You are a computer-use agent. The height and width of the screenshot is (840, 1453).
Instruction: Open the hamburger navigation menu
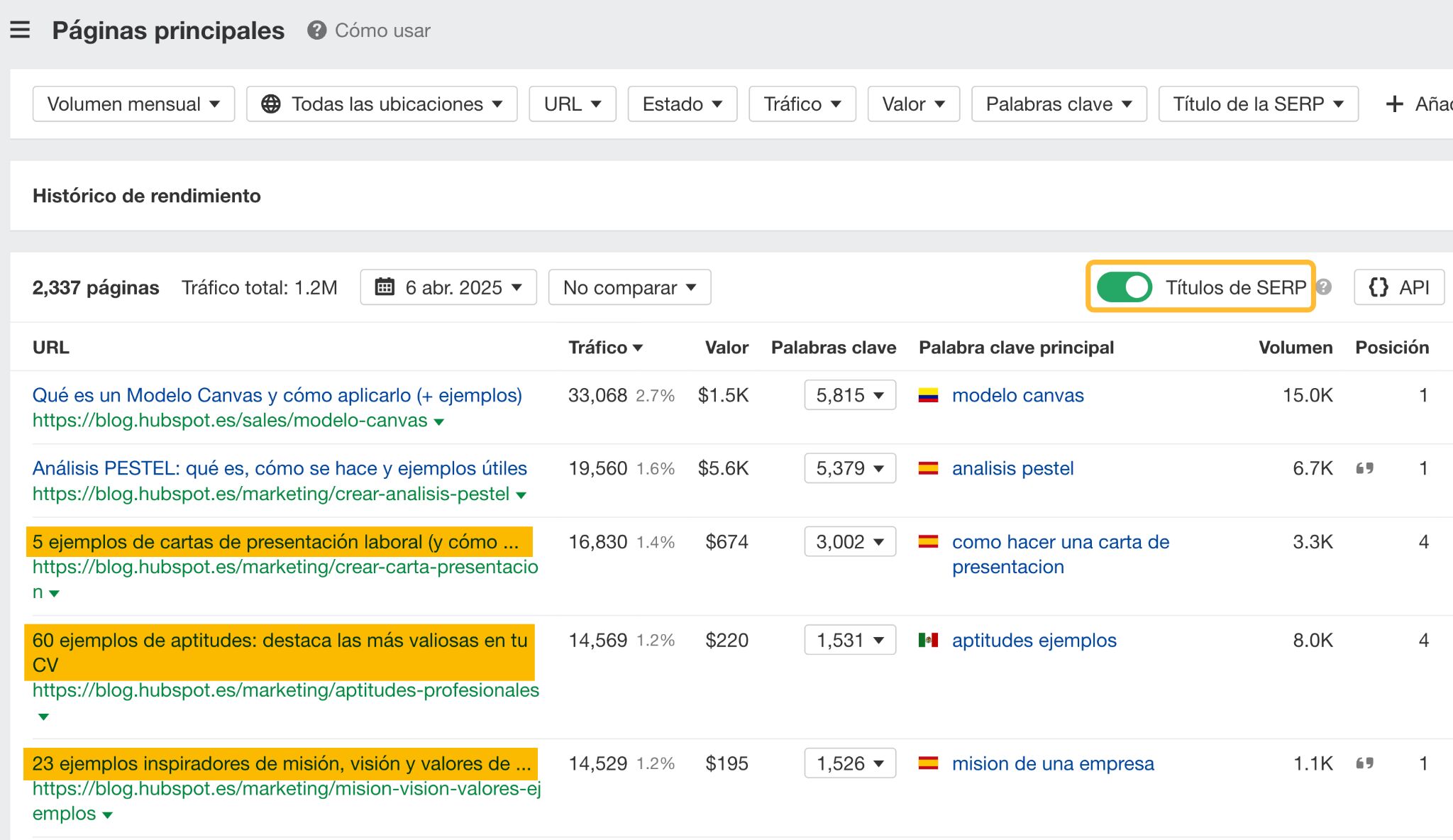tap(21, 30)
